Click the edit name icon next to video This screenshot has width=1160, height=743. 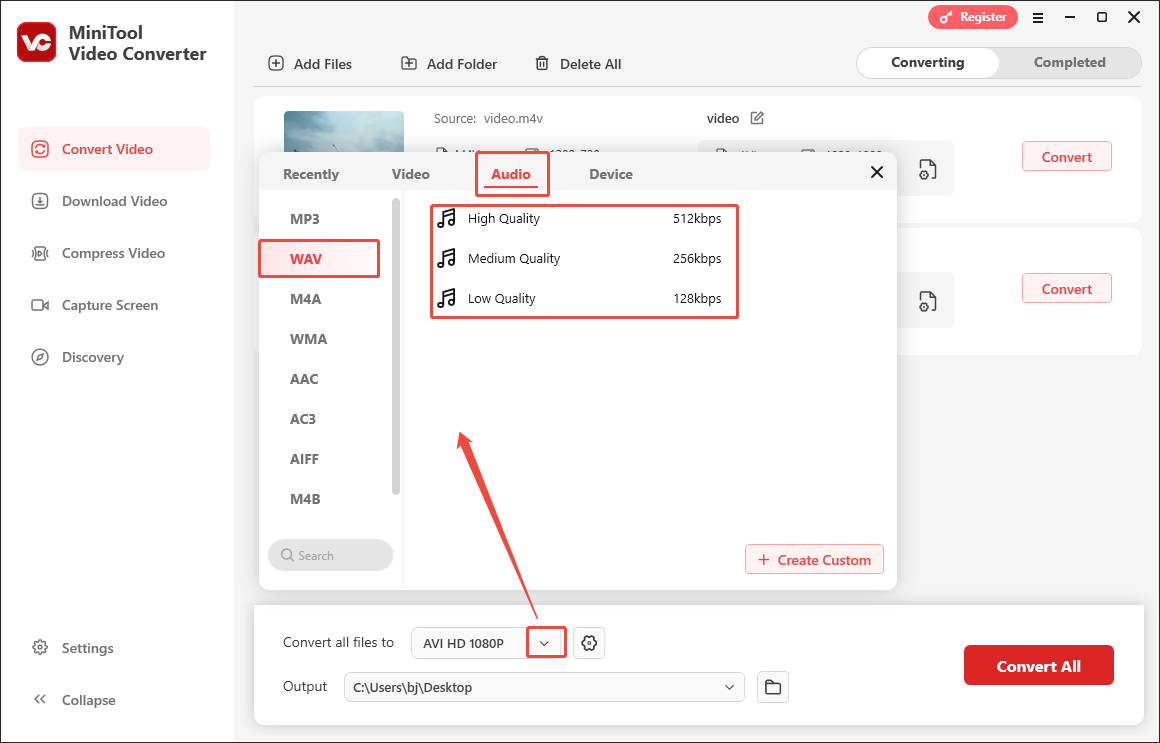pos(757,118)
